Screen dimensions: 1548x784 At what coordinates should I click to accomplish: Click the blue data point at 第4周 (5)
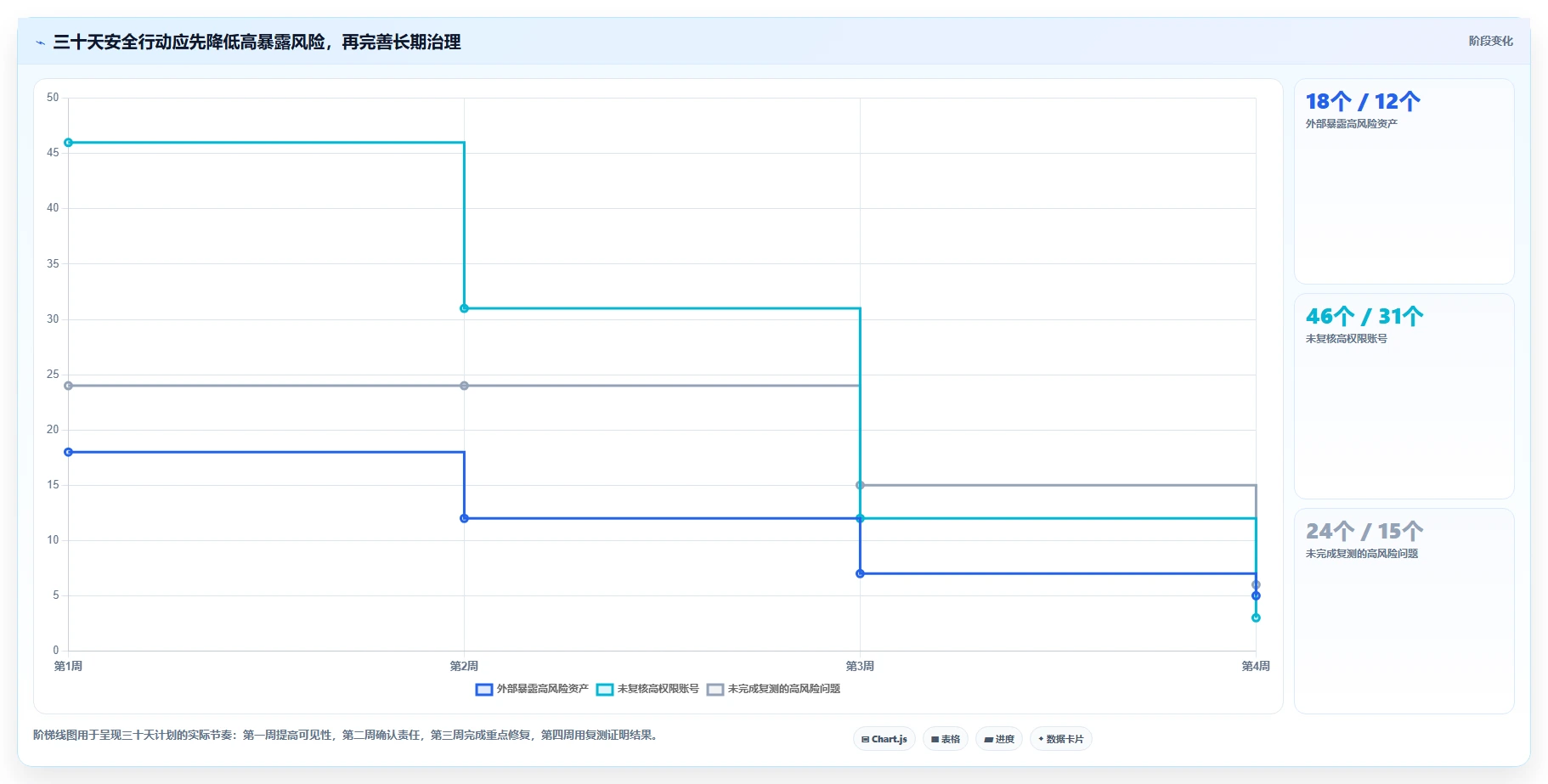click(1256, 595)
